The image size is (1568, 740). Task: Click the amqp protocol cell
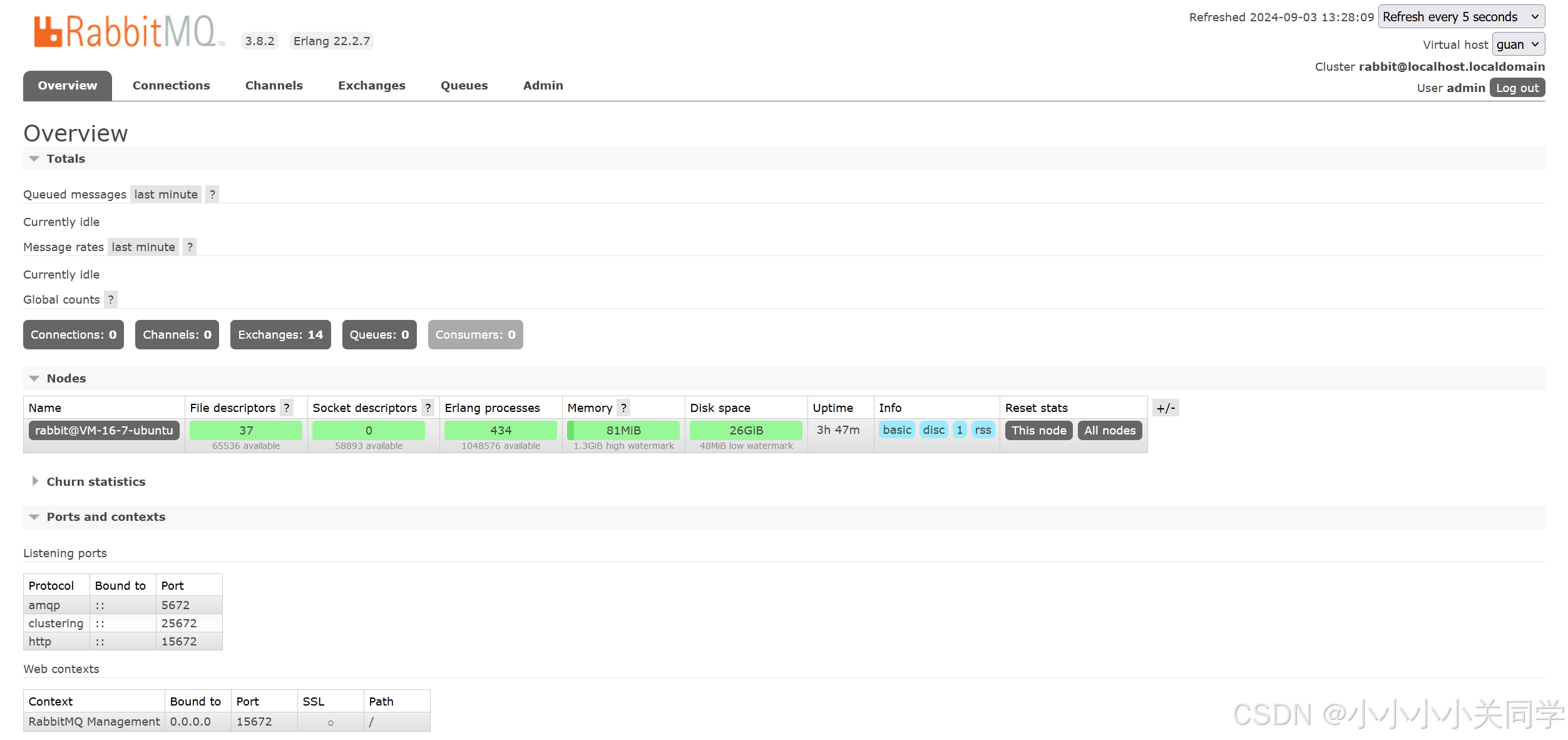coord(56,605)
